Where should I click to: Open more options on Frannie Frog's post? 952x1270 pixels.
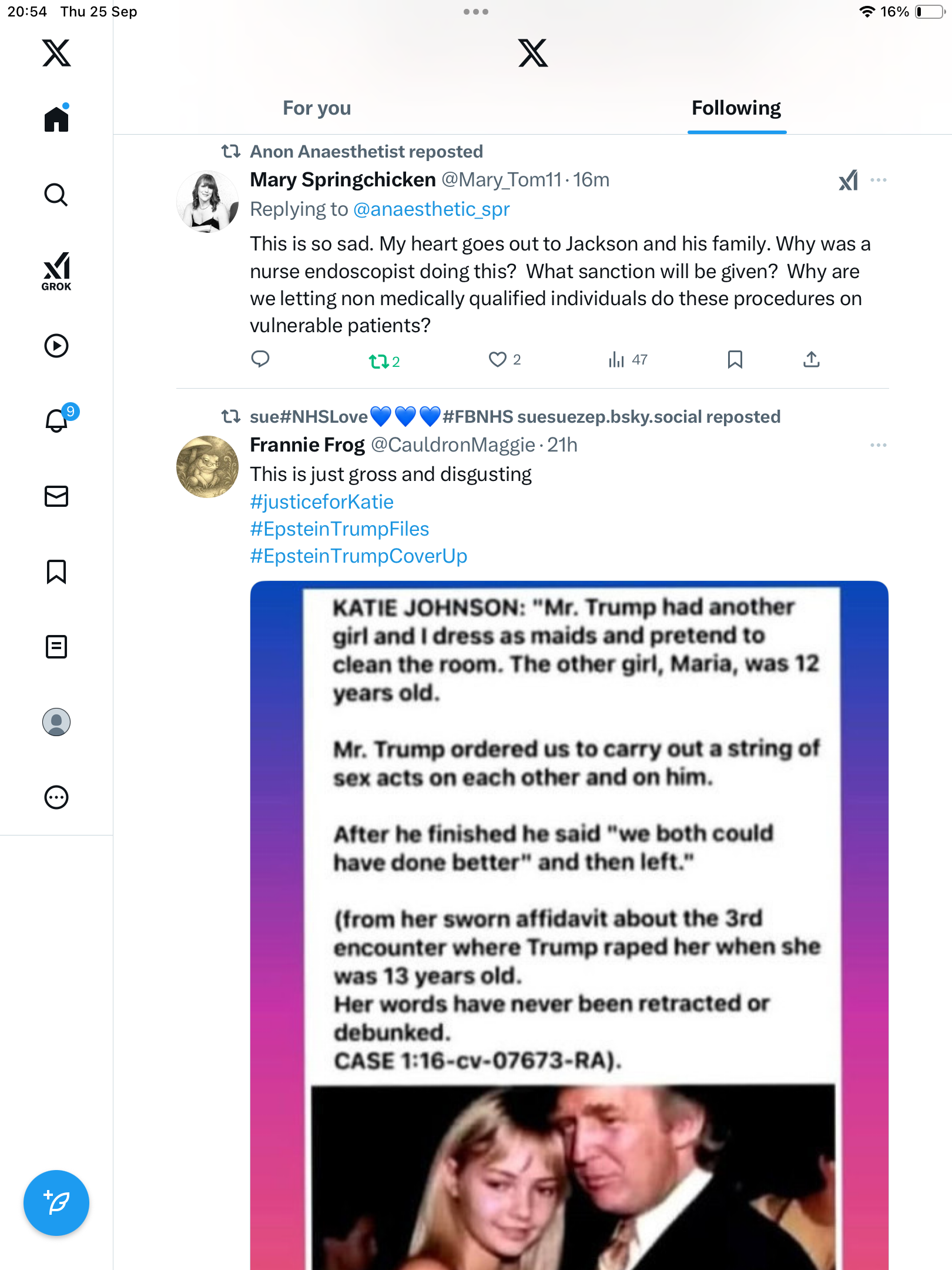point(878,445)
